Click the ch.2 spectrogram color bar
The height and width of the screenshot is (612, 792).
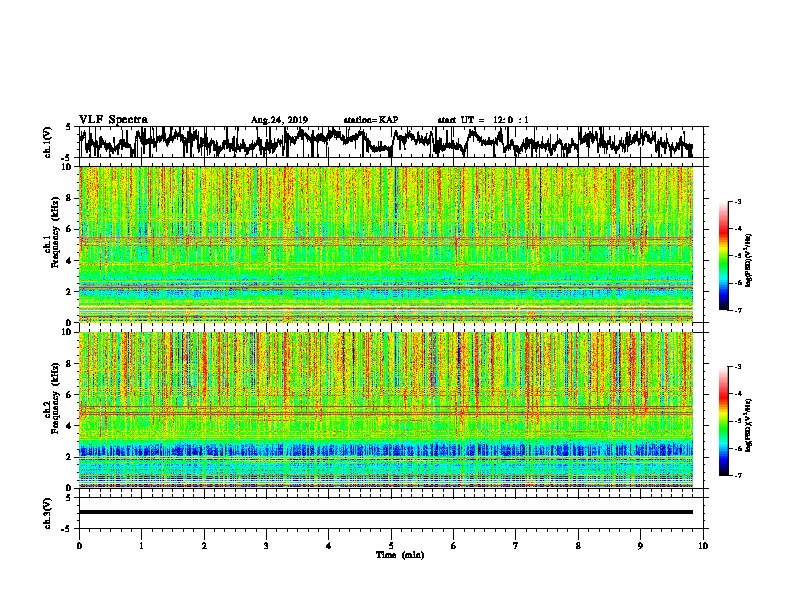(x=724, y=421)
